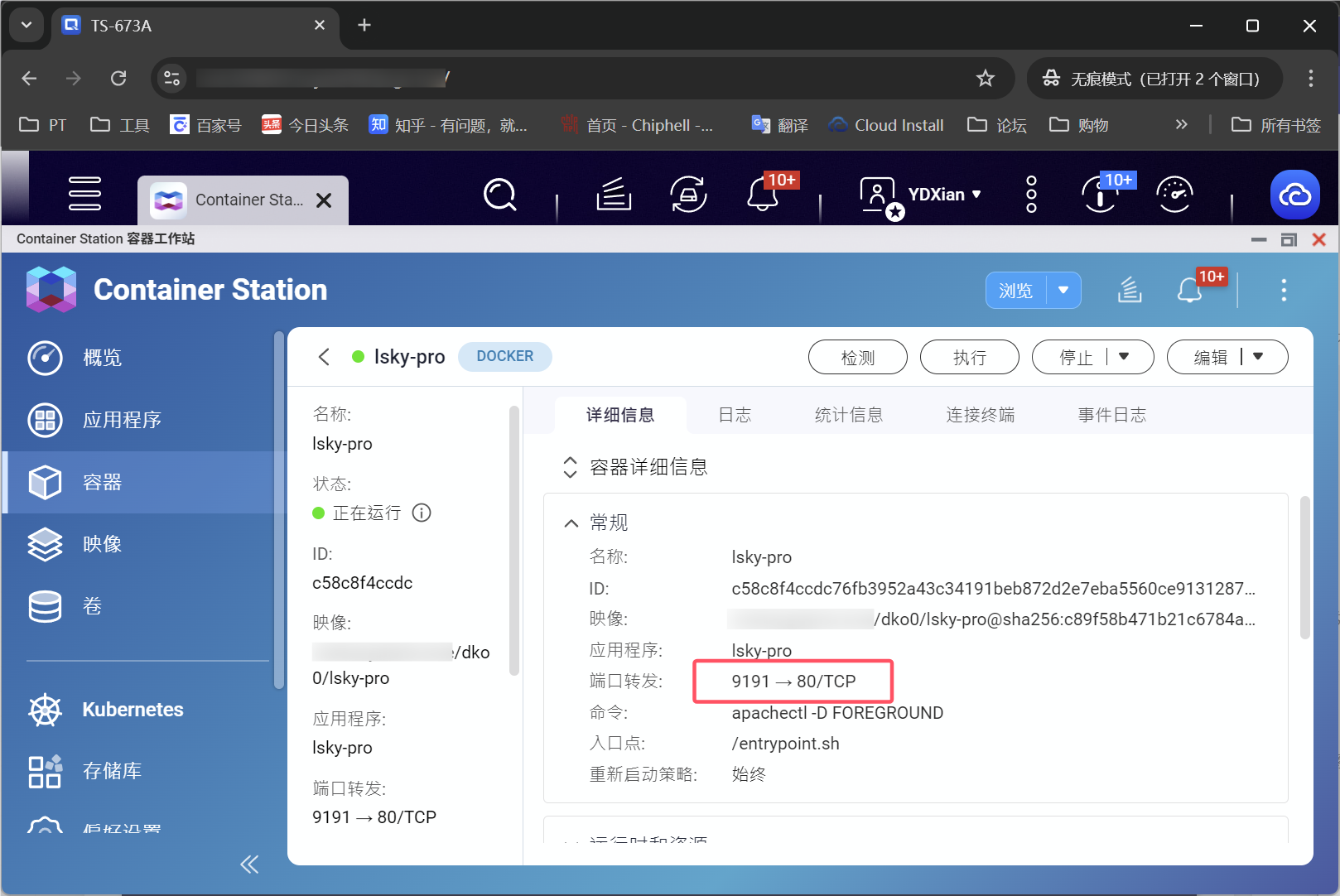Open the Chrome three-dot menu

[1310, 78]
